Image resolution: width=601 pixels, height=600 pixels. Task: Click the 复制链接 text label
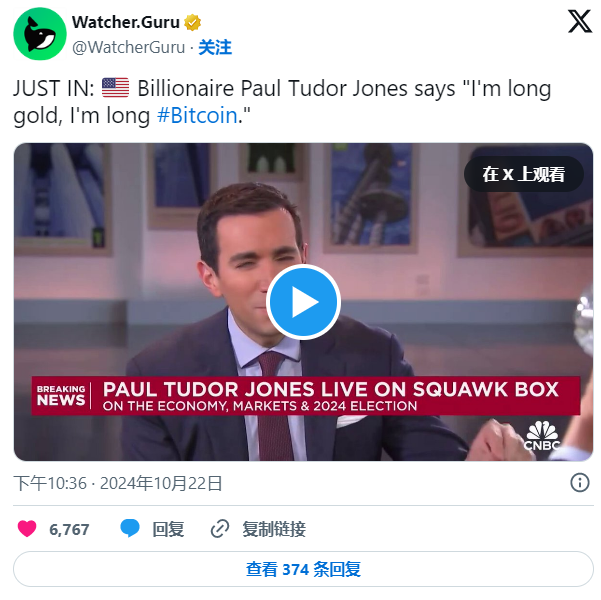(x=274, y=529)
